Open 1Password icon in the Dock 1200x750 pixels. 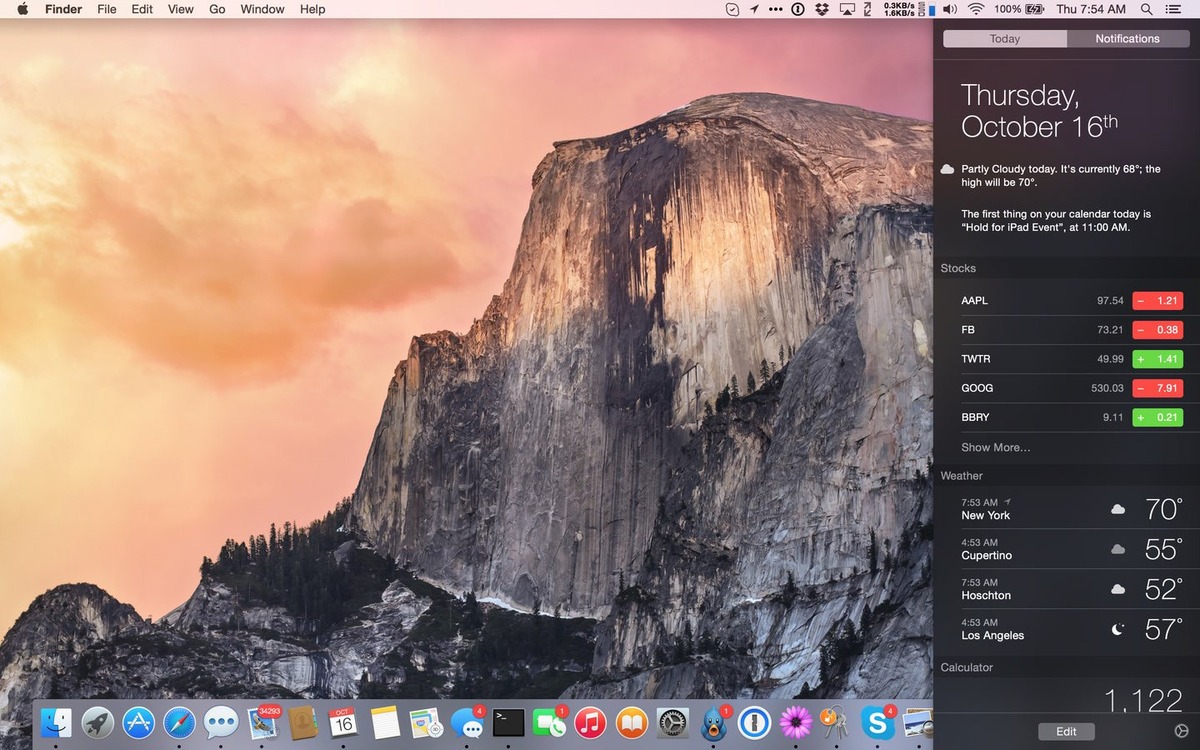coord(755,722)
